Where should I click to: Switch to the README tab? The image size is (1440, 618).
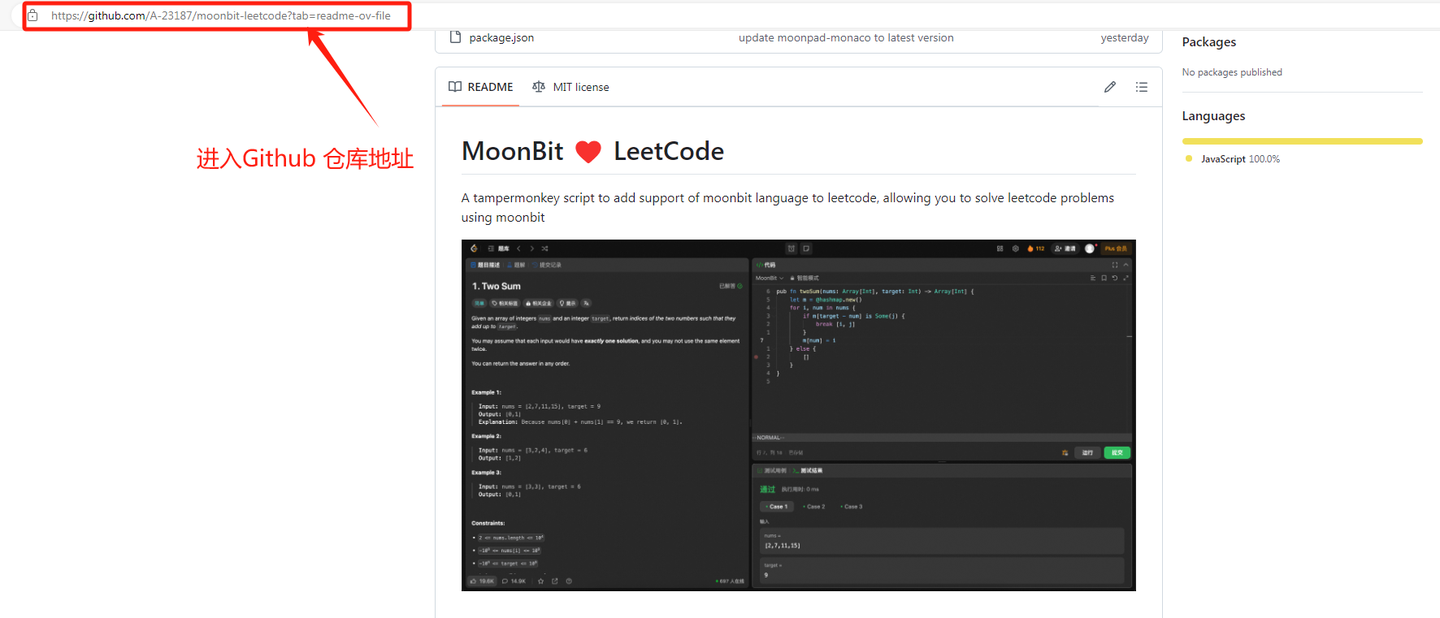click(488, 87)
